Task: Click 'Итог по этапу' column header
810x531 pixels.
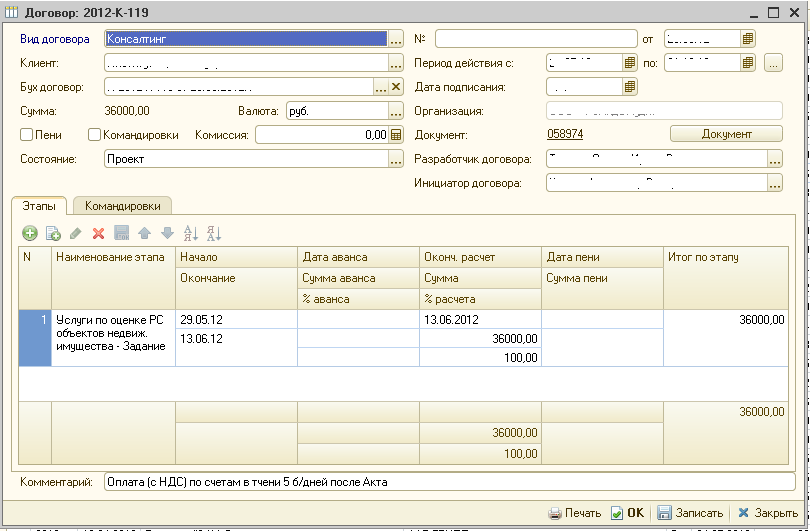Action: pyautogui.click(x=726, y=278)
